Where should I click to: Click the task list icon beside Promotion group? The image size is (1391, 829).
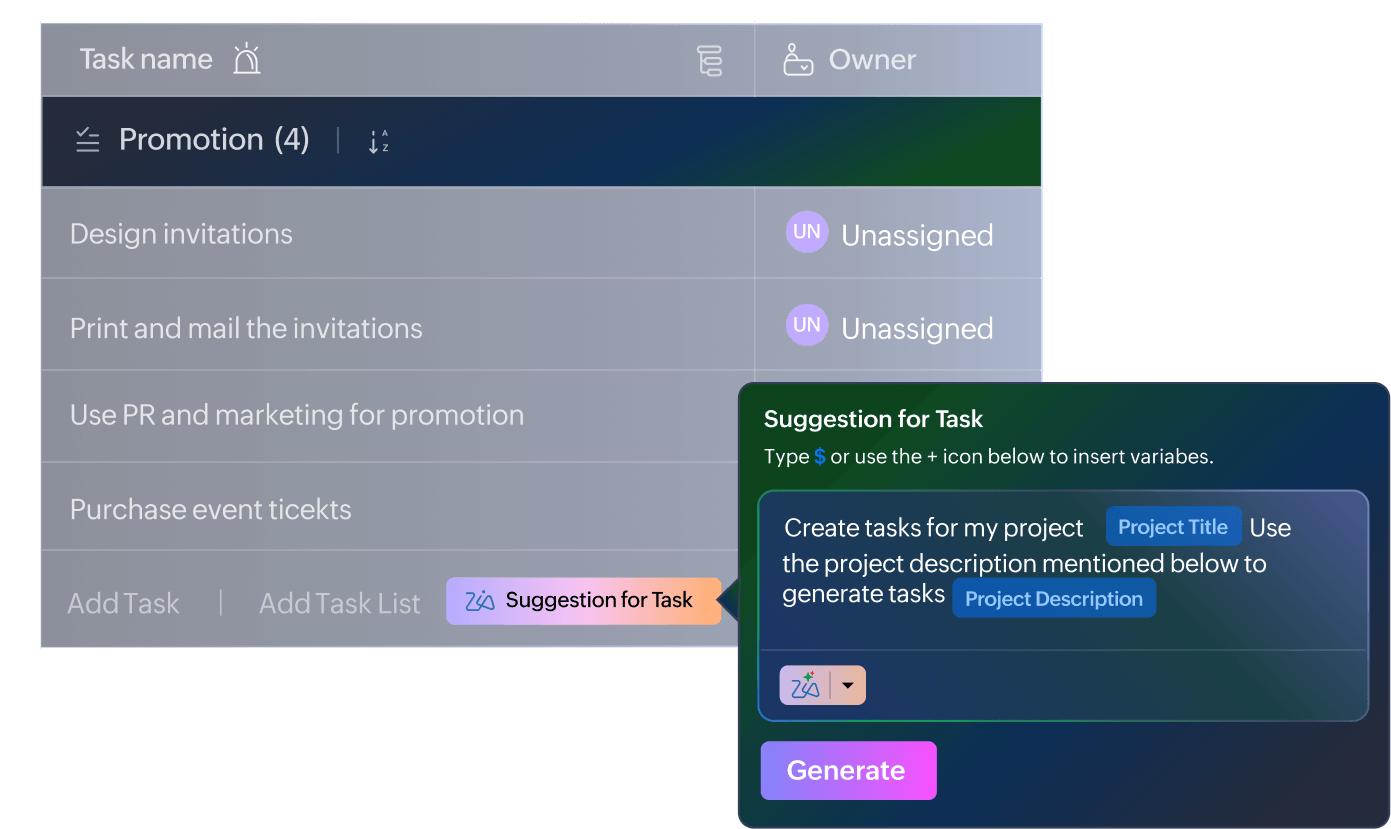click(x=88, y=140)
